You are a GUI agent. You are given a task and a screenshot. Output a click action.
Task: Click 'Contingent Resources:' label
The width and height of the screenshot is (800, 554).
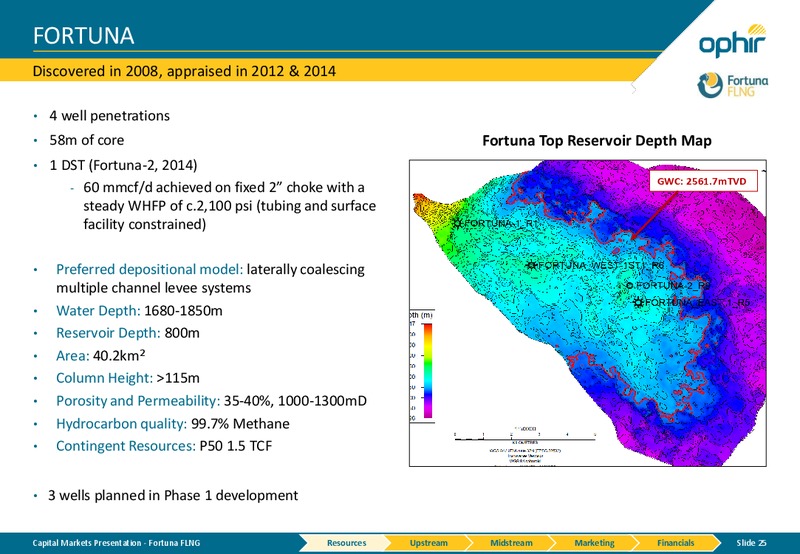(126, 446)
